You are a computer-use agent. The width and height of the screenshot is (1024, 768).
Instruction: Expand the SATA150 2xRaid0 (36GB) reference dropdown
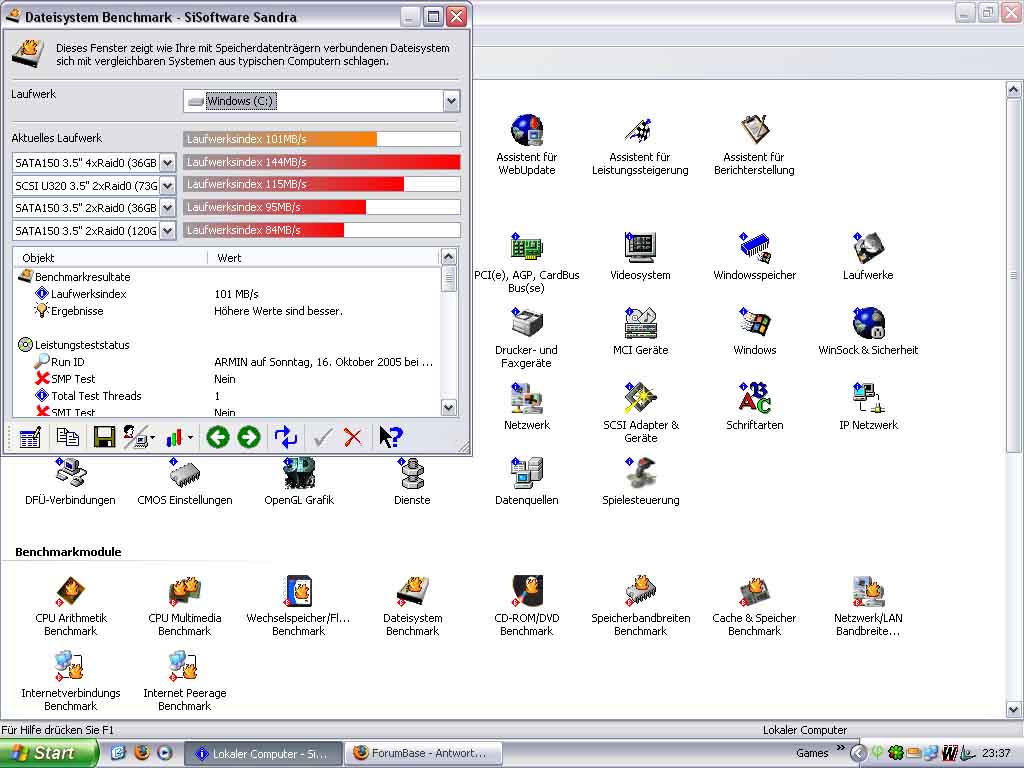pyautogui.click(x=167, y=208)
